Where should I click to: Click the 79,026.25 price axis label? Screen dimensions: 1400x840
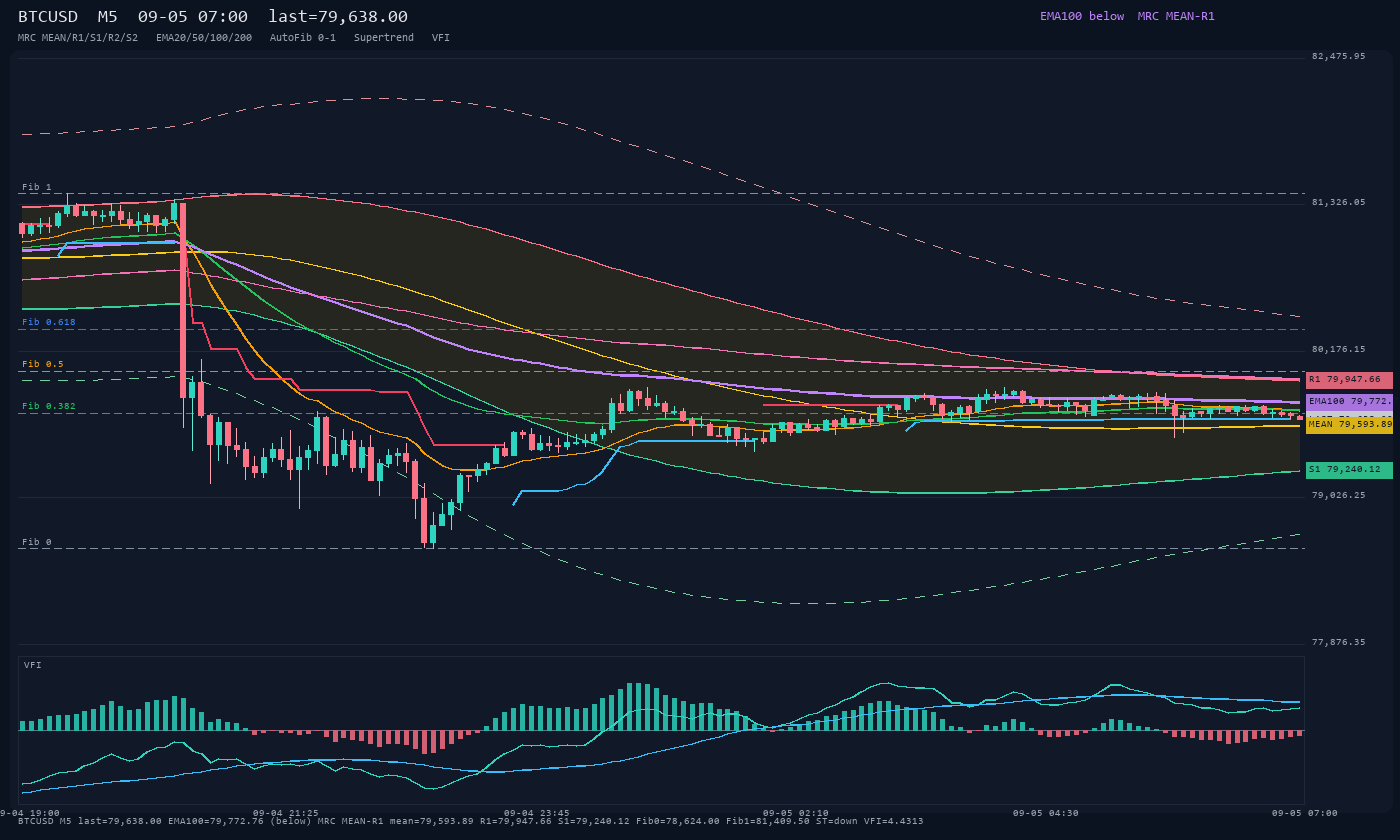(x=1338, y=495)
